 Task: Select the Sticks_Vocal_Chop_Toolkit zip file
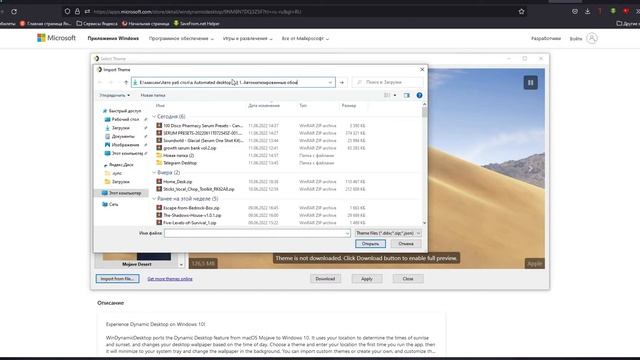pos(196,189)
